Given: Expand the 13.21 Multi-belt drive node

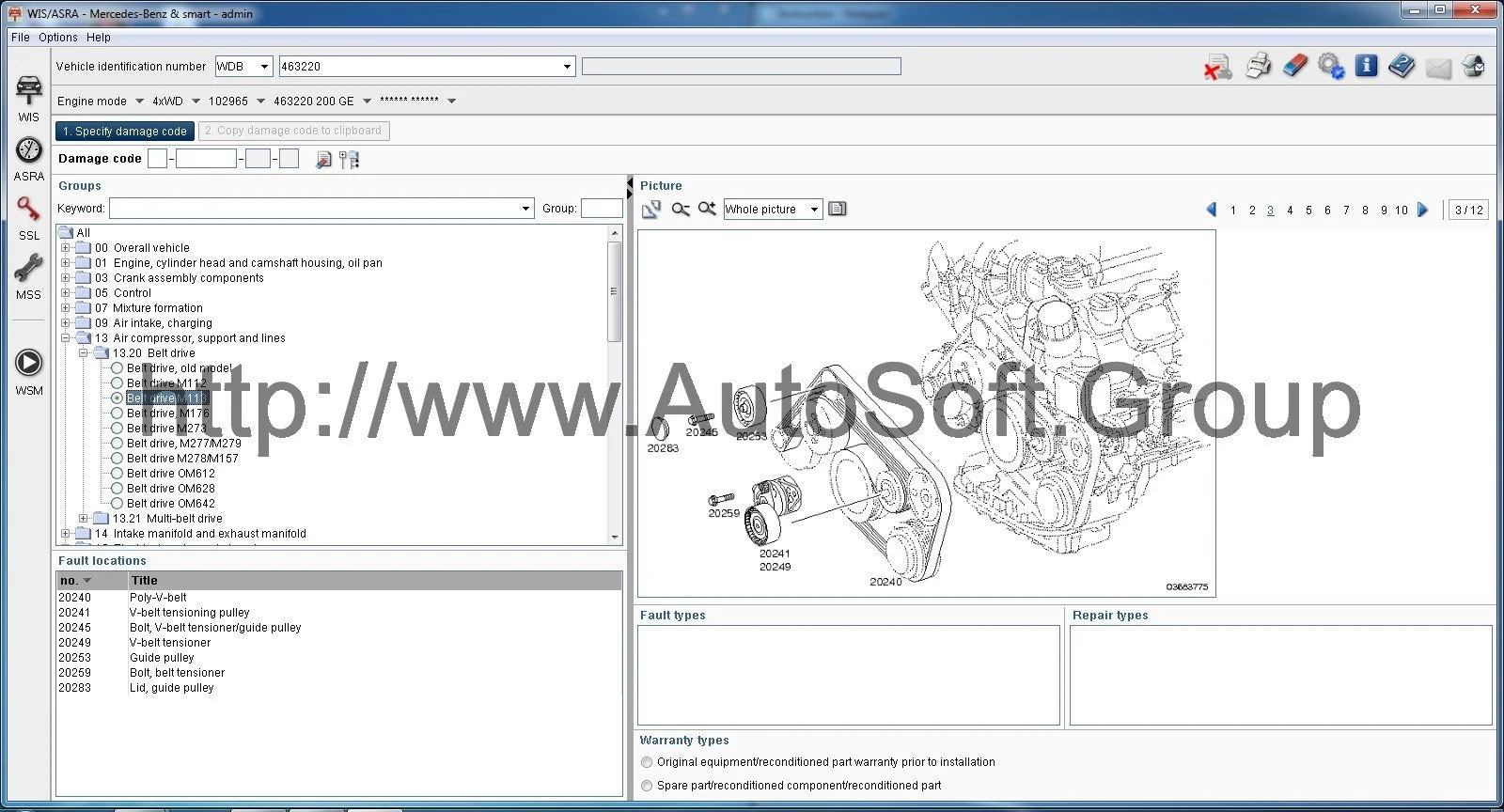Looking at the screenshot, I should pos(84,519).
